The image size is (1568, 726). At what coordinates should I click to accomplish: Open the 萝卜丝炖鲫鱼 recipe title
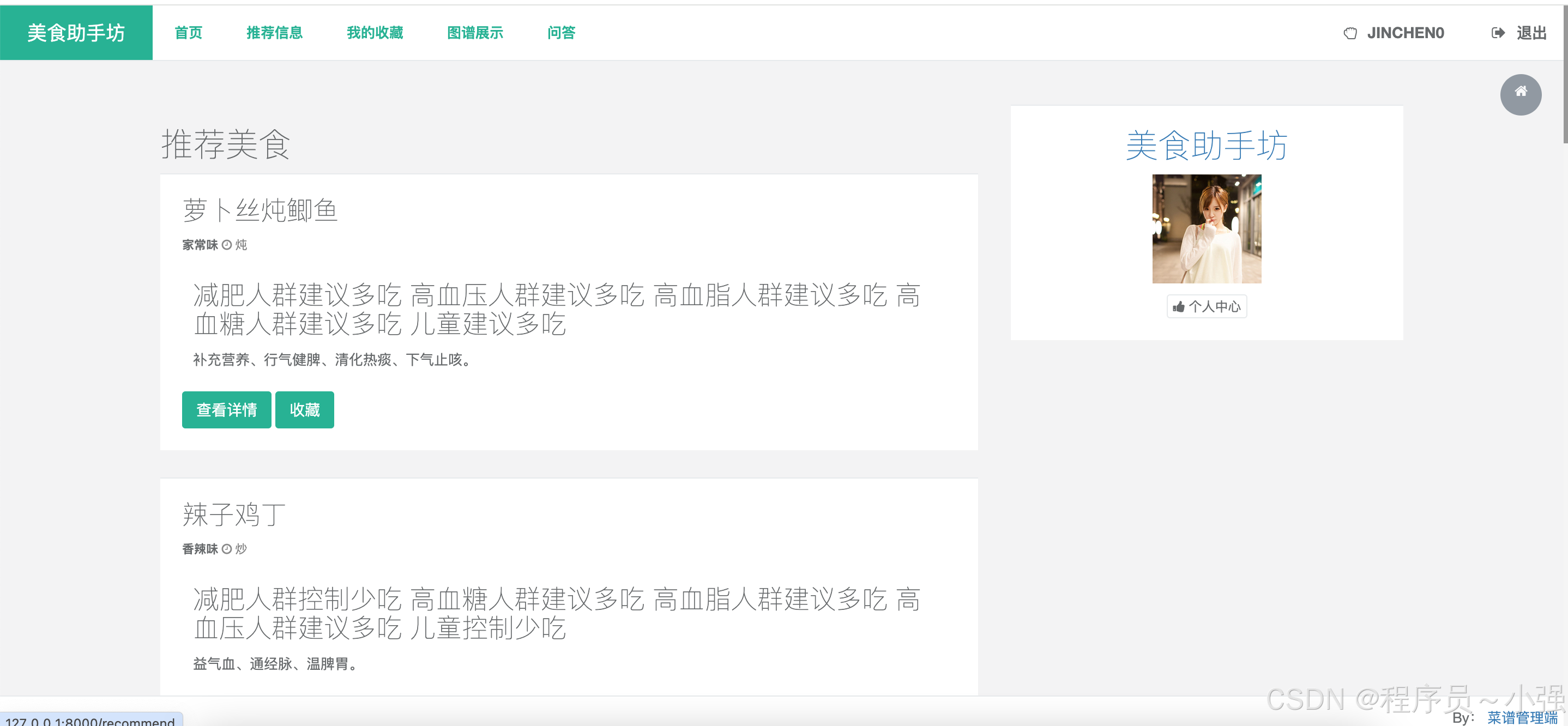coord(260,210)
